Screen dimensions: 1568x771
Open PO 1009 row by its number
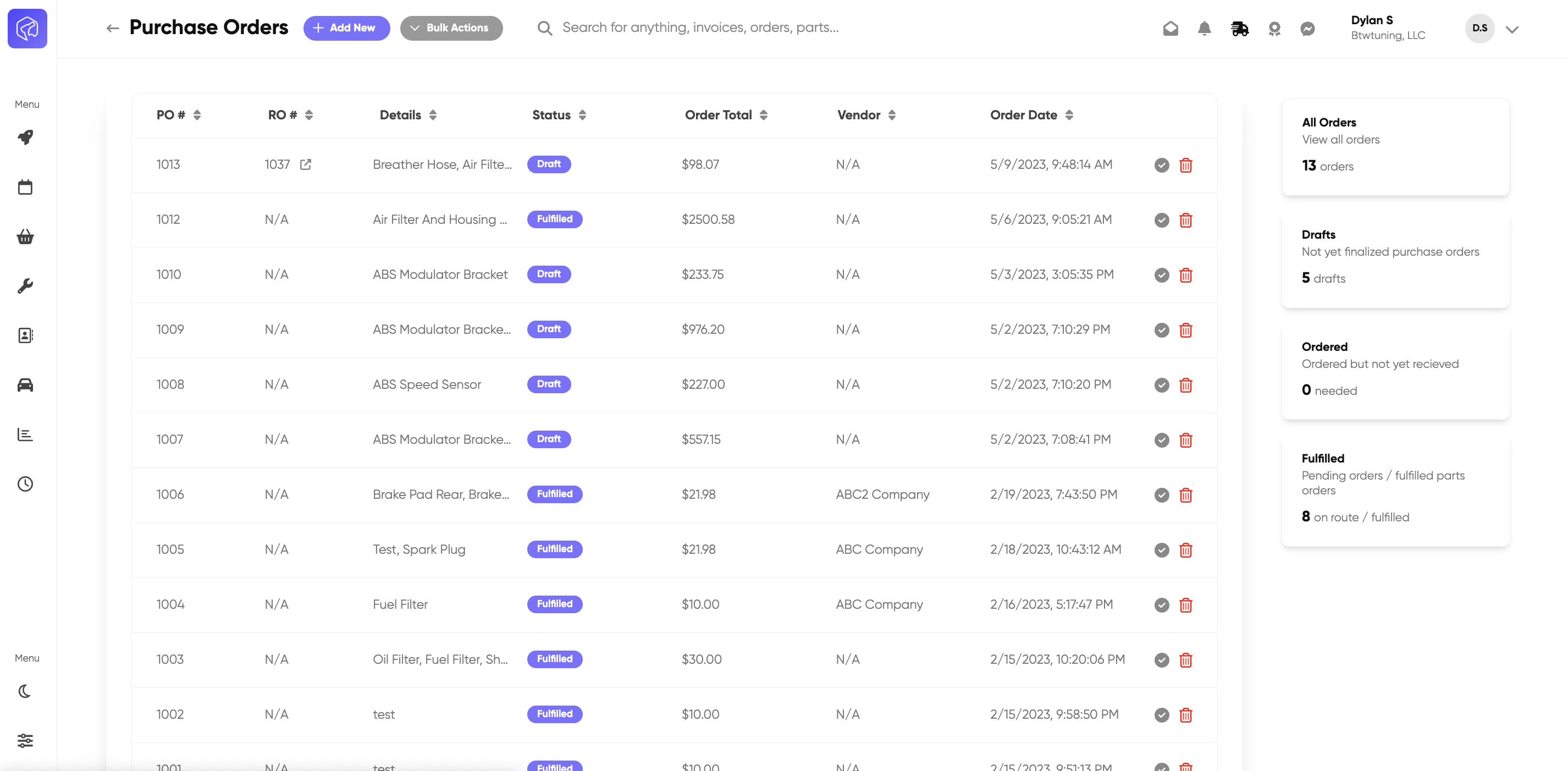pyautogui.click(x=170, y=329)
